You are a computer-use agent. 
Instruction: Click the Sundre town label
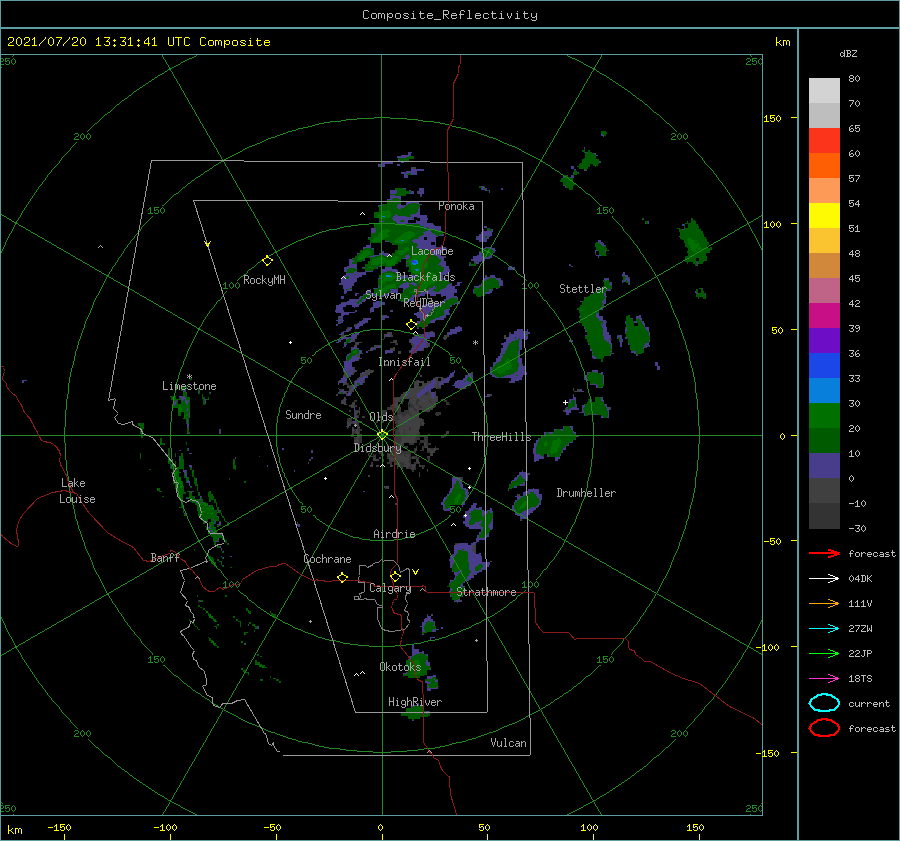(303, 414)
